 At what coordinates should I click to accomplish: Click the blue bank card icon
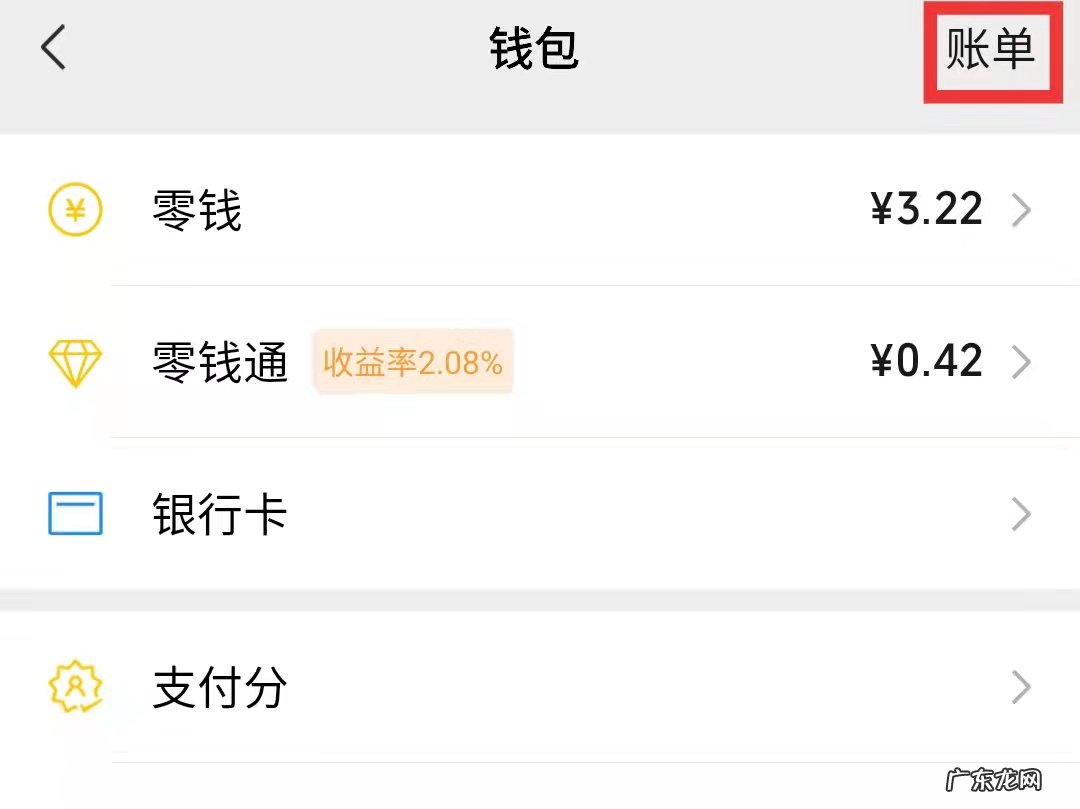pos(74,514)
